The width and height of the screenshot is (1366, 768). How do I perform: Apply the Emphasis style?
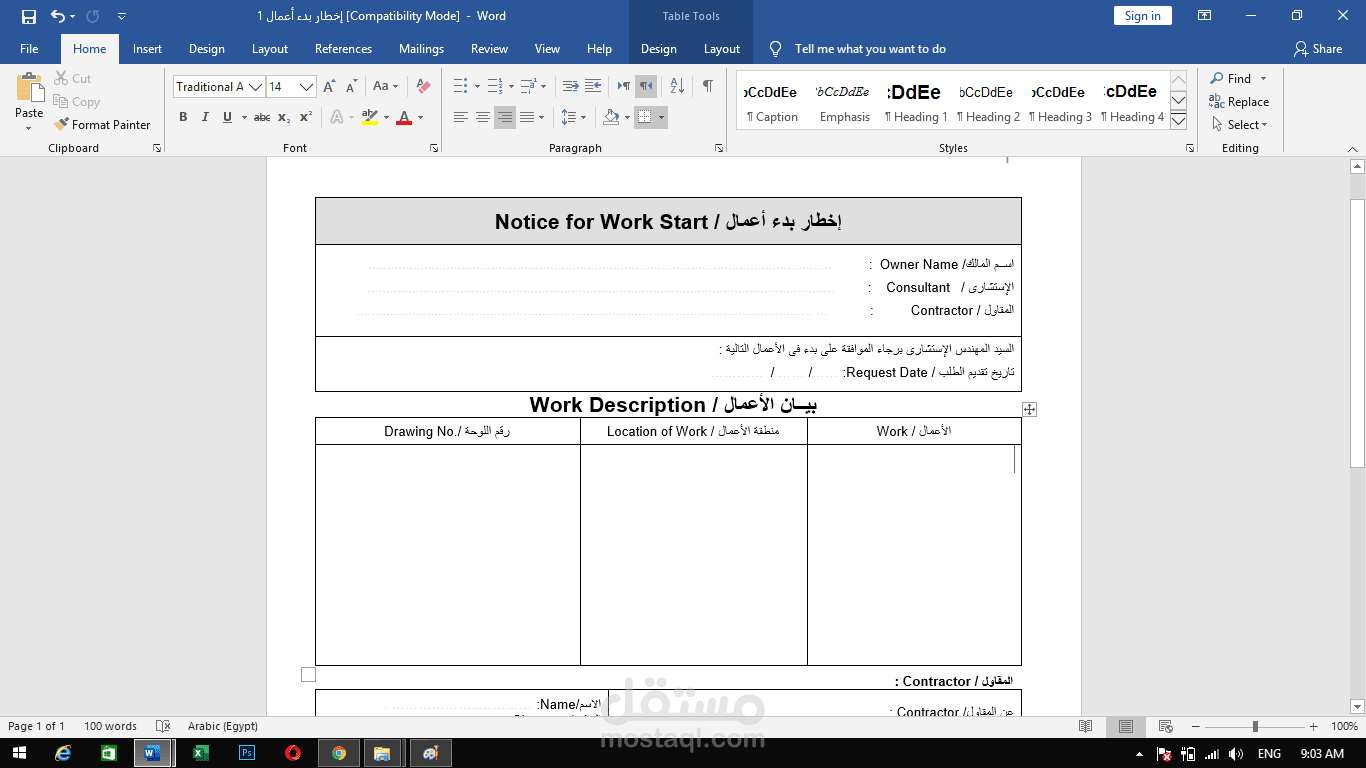point(844,102)
